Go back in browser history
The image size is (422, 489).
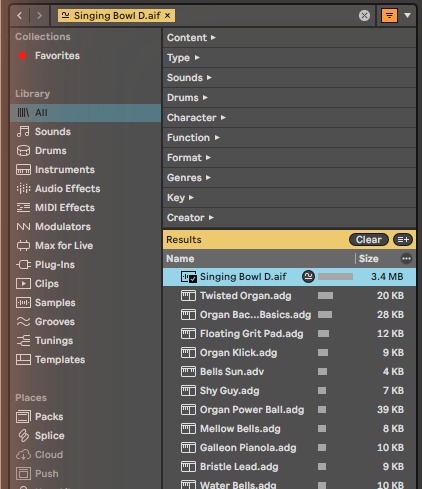point(20,15)
